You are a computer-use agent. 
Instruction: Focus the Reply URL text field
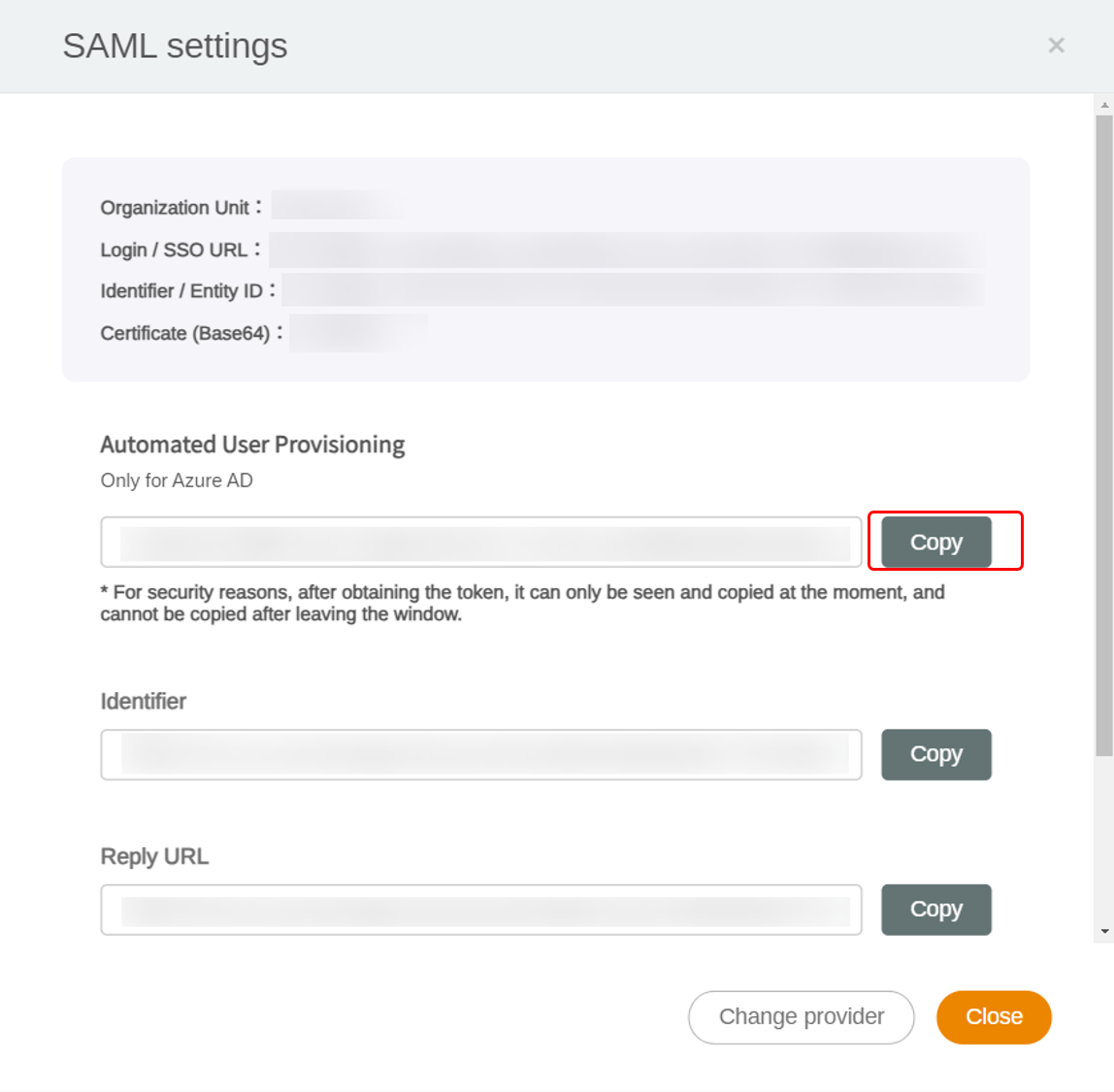[x=481, y=910]
